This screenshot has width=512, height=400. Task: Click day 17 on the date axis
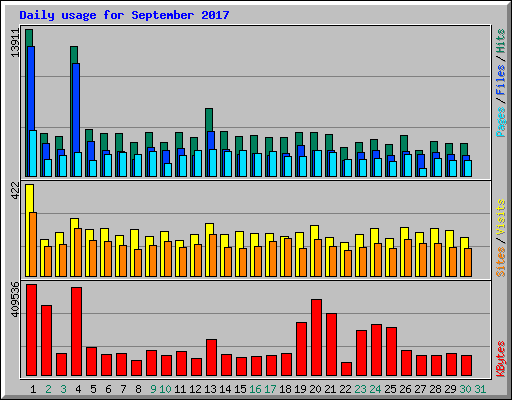(270, 389)
